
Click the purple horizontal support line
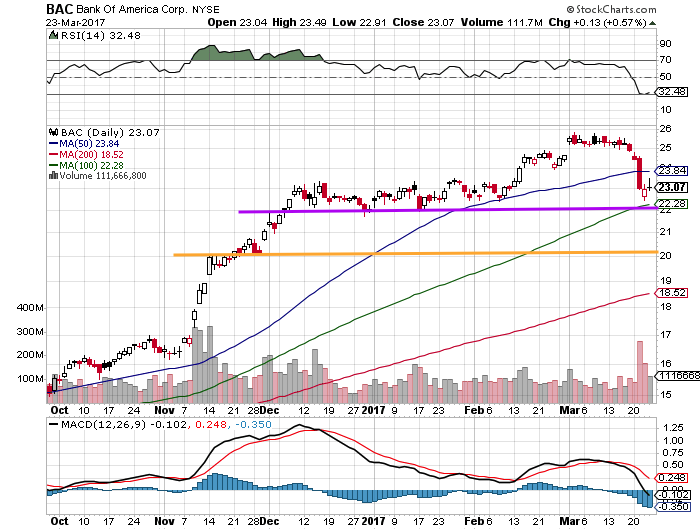448,210
